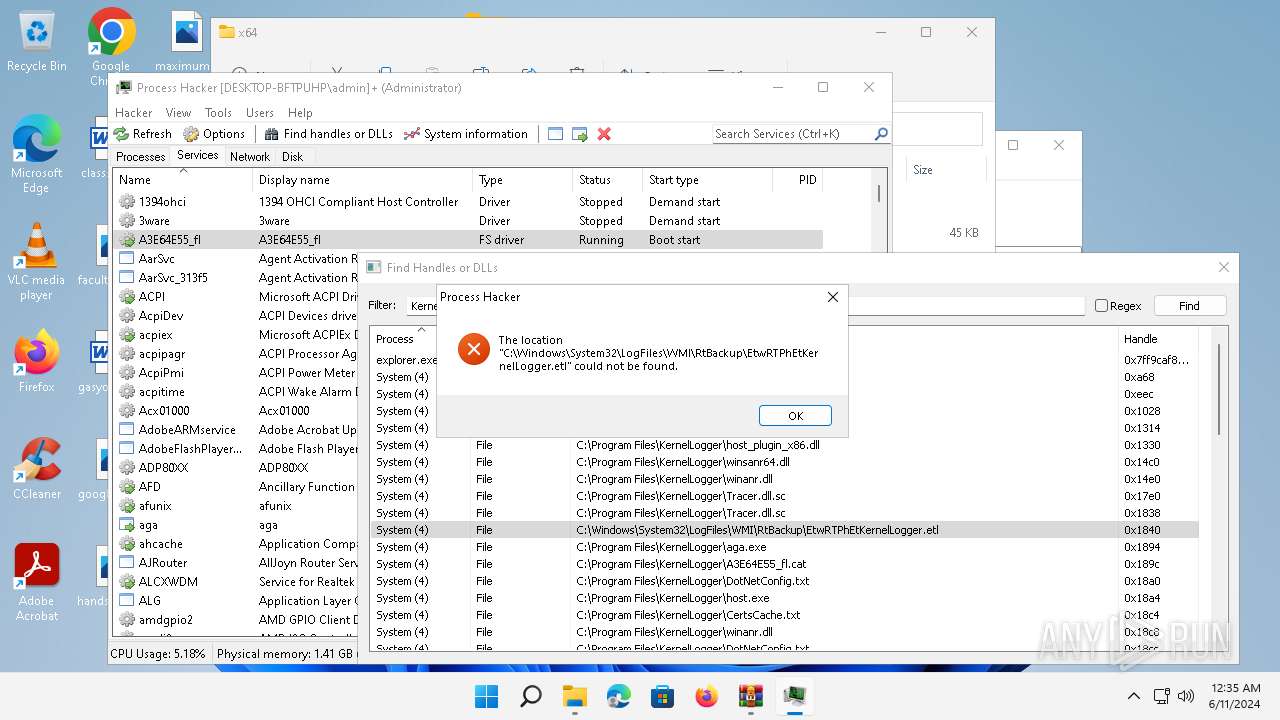Click the aga service icon
The width and height of the screenshot is (1280, 720).
(x=126, y=525)
